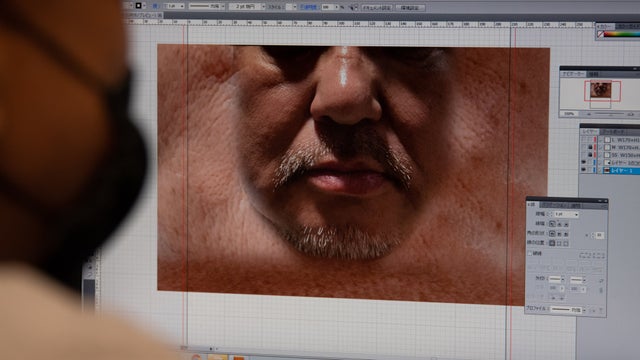Screen dimensions: 640x360
Task: Align stroke to center icon
Action: (x=552, y=243)
